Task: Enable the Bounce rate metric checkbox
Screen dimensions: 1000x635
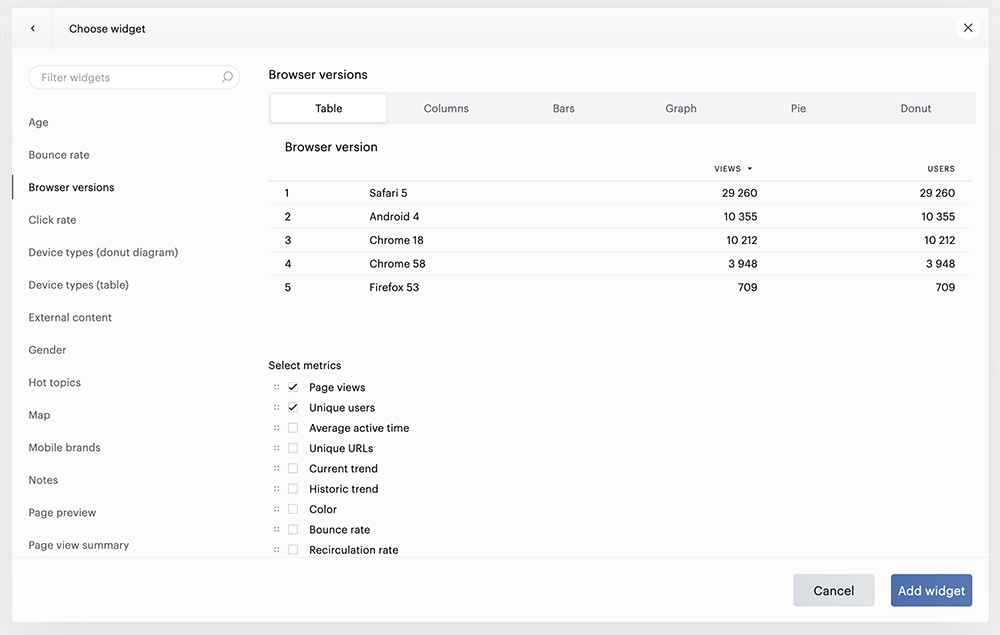Action: pyautogui.click(x=293, y=530)
